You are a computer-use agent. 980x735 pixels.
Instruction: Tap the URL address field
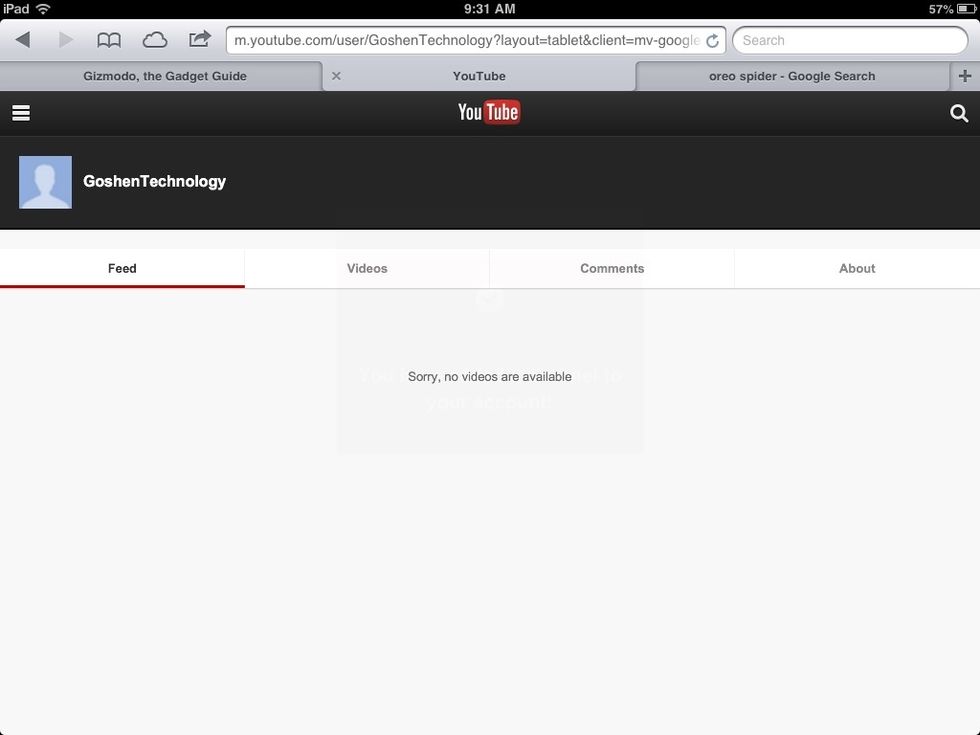(476, 41)
